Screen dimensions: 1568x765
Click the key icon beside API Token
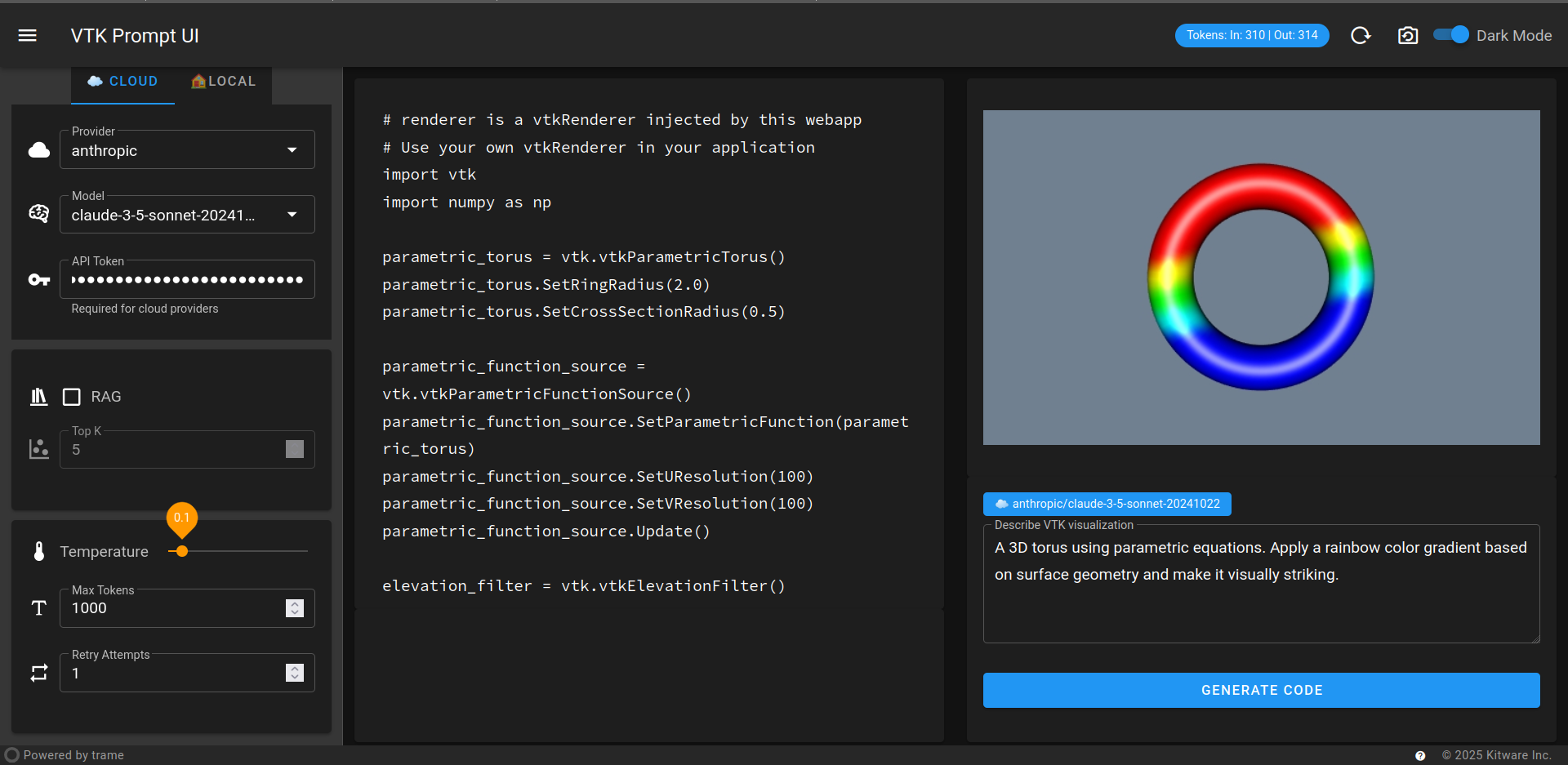[38, 279]
